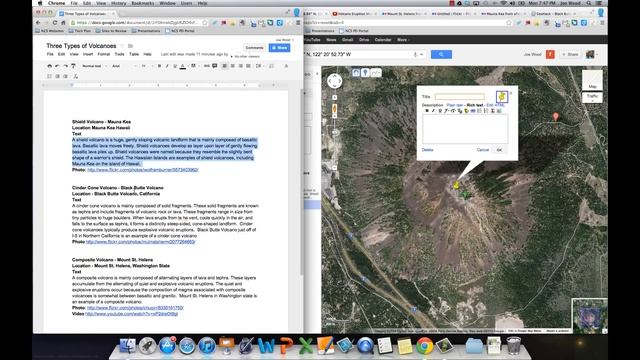Select right align in Docs toolbar
Viewport: 640px width, 360px height.
pyautogui.click(x=240, y=66)
